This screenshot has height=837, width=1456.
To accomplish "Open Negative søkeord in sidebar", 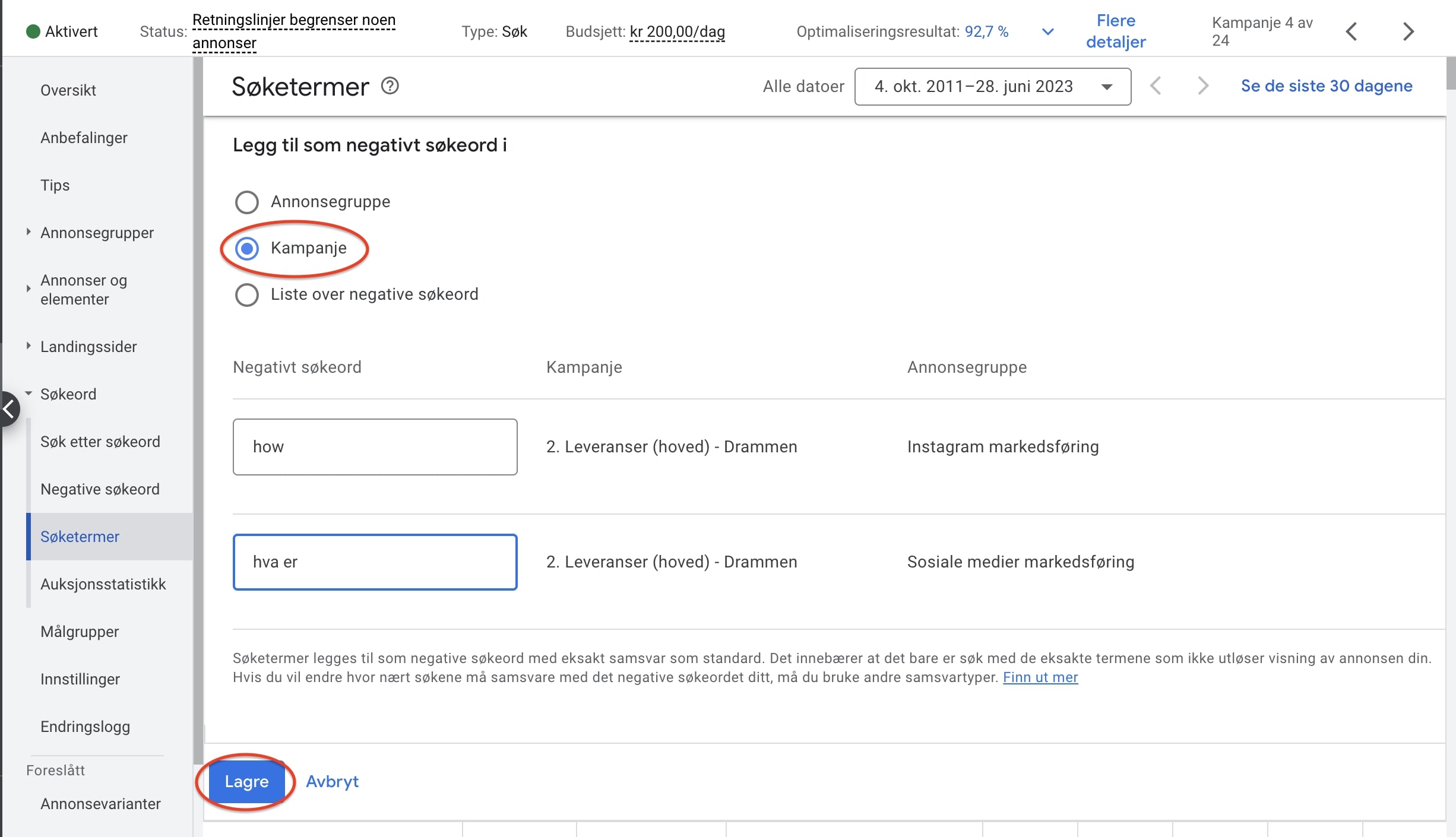I will pos(100,489).
